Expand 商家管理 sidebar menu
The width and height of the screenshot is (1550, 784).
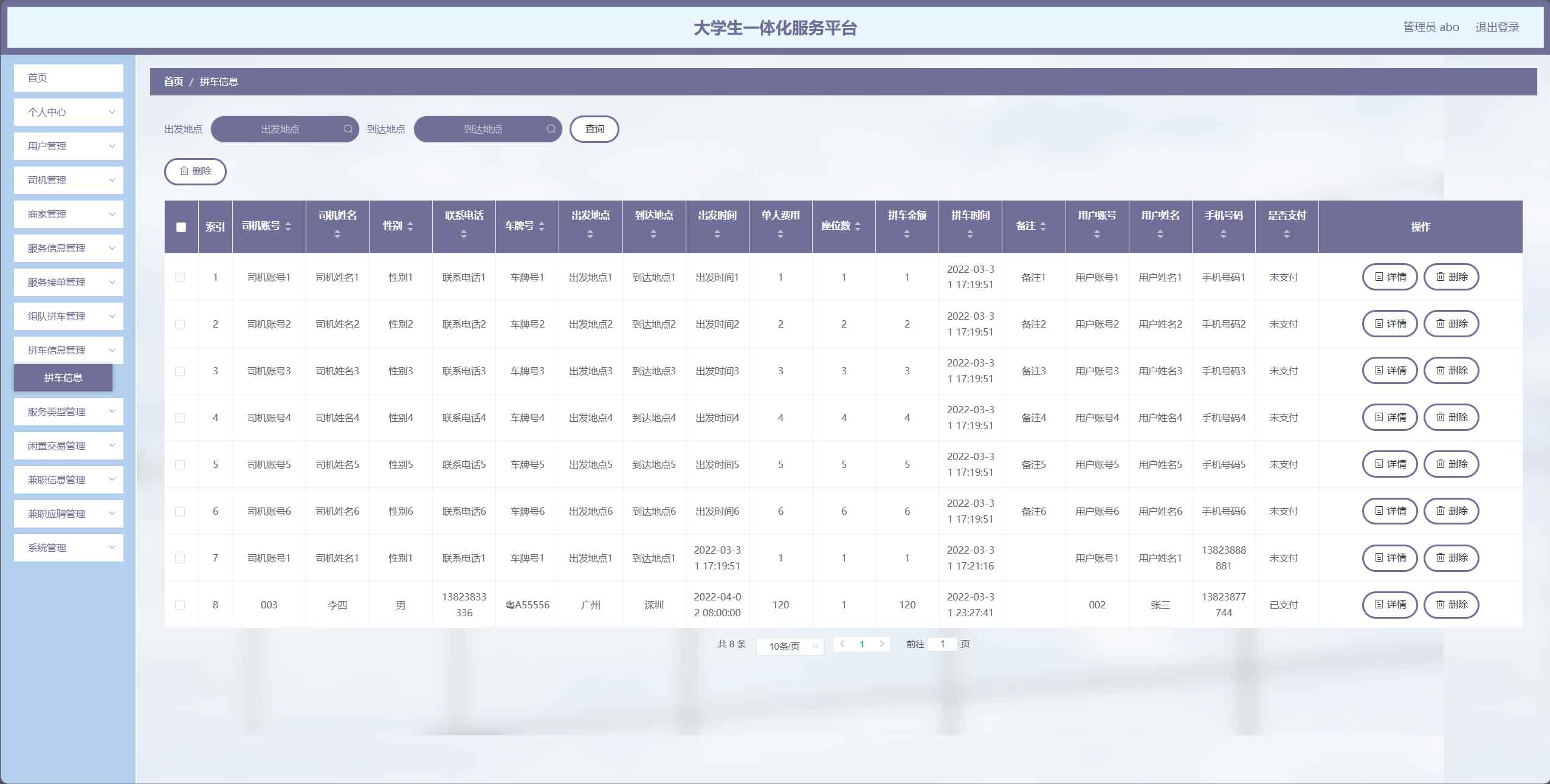tap(69, 214)
